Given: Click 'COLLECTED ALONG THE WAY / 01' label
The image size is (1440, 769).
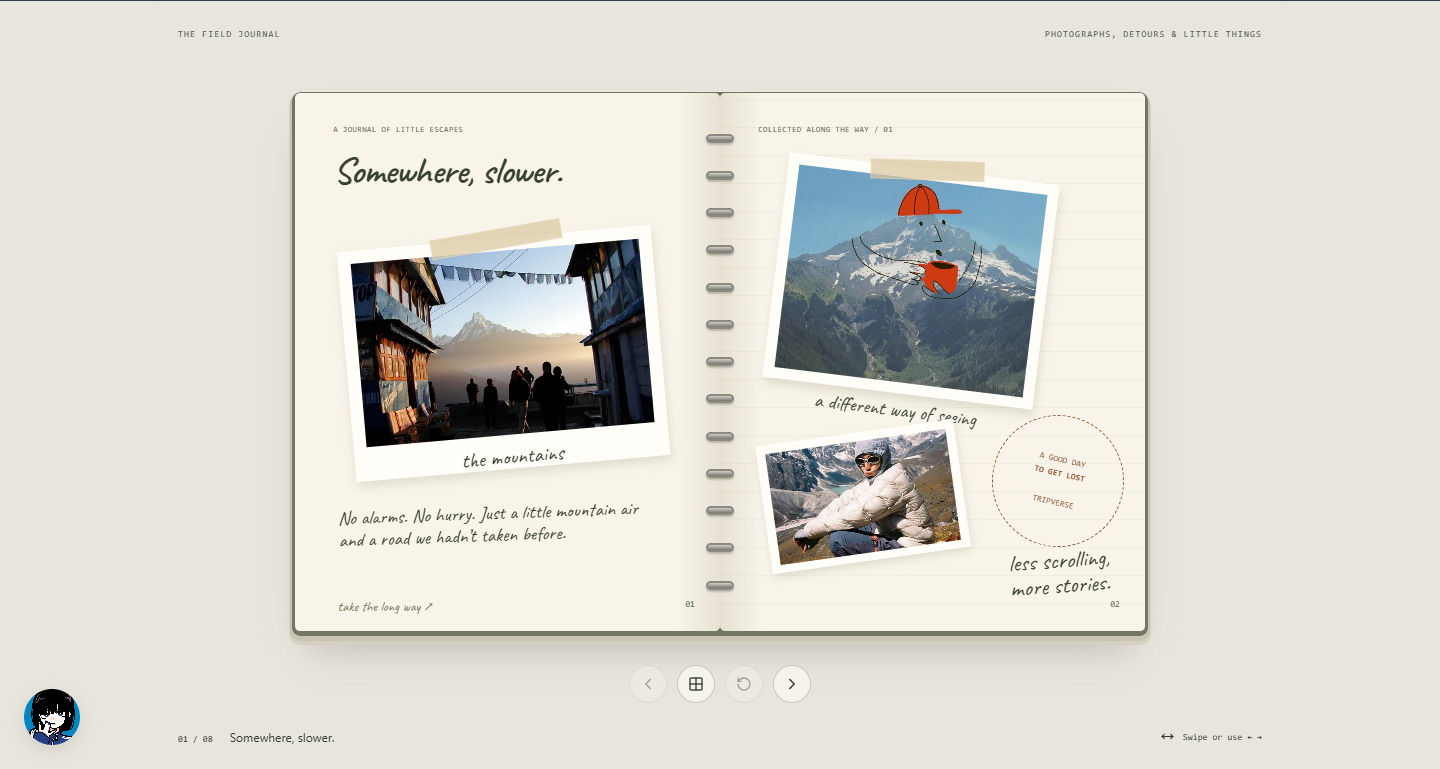Looking at the screenshot, I should 825,129.
